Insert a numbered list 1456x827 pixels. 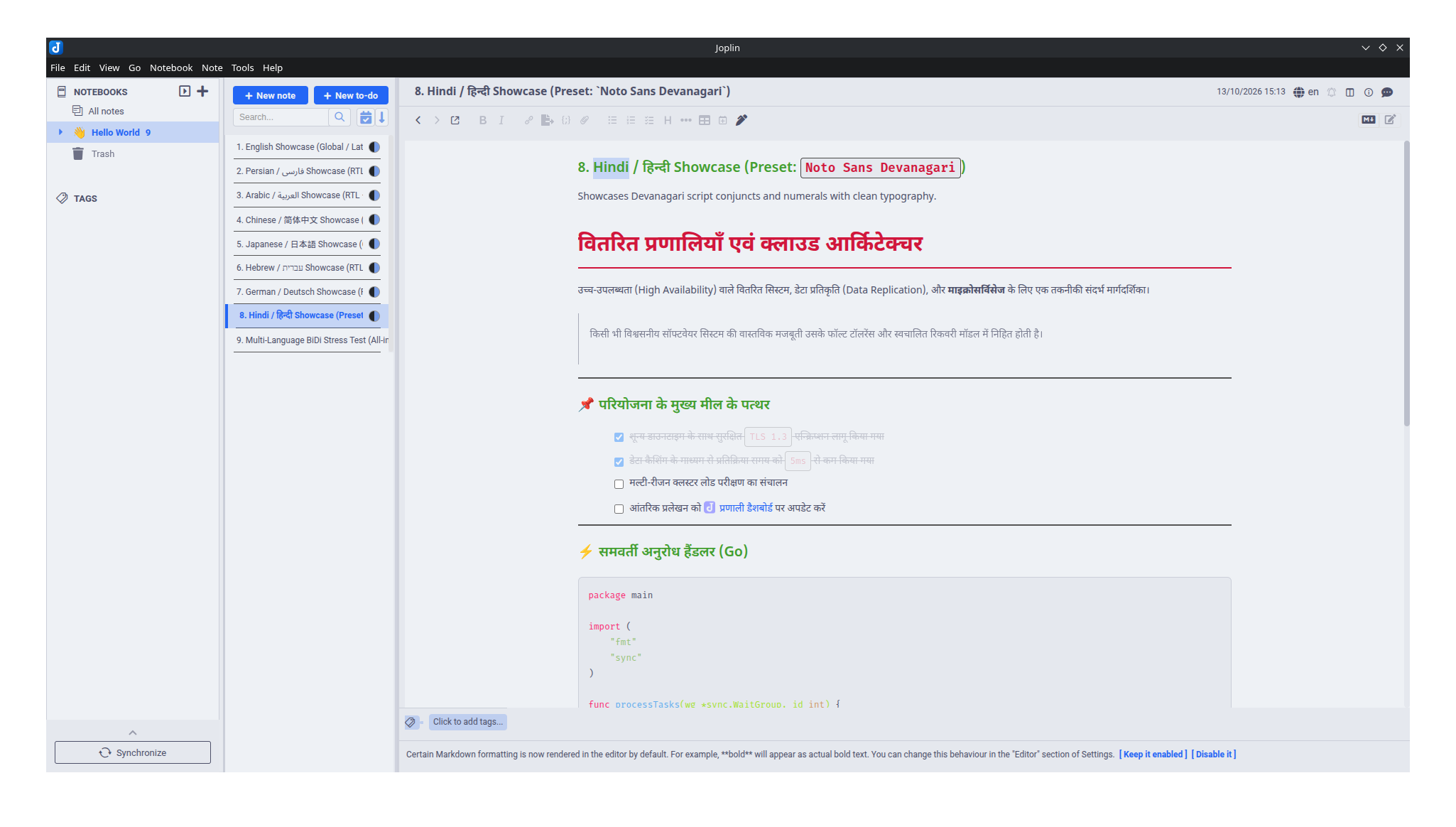point(631,120)
